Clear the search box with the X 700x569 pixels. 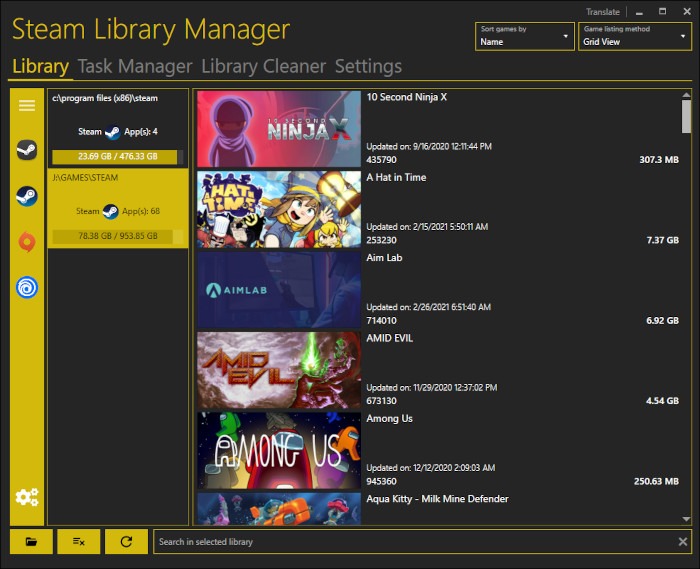pos(683,542)
